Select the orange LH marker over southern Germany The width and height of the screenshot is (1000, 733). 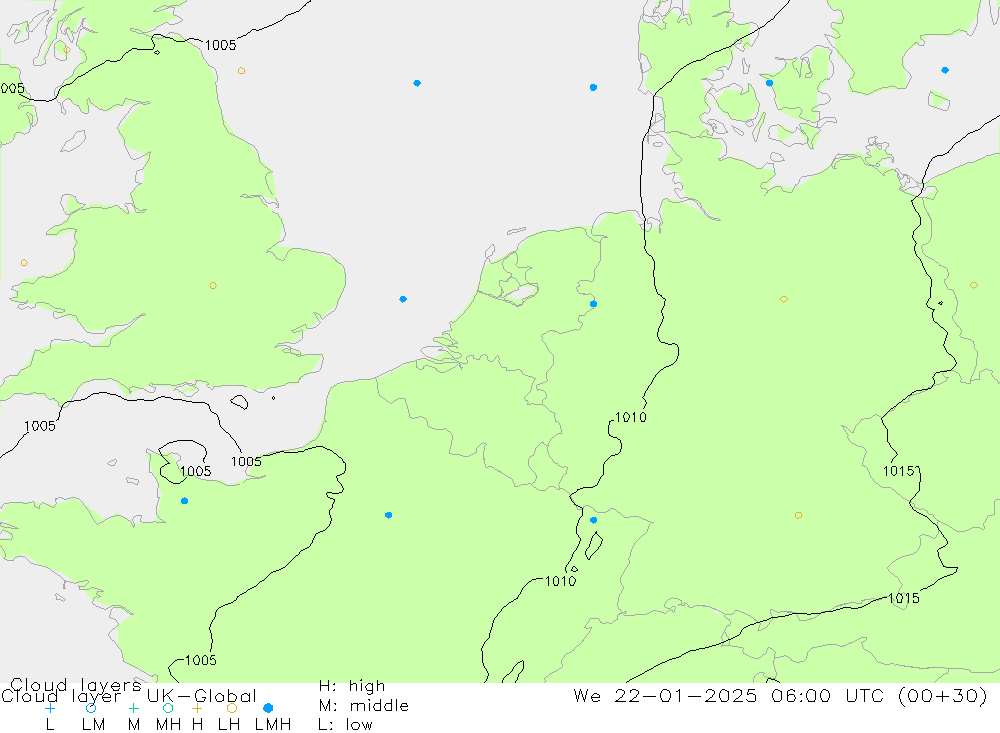(x=798, y=515)
